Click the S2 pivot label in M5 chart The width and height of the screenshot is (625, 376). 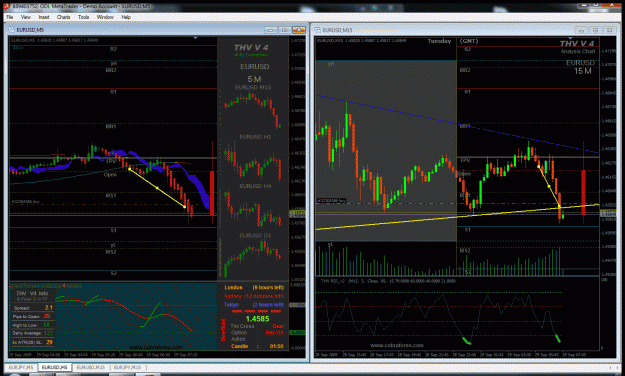point(113,273)
